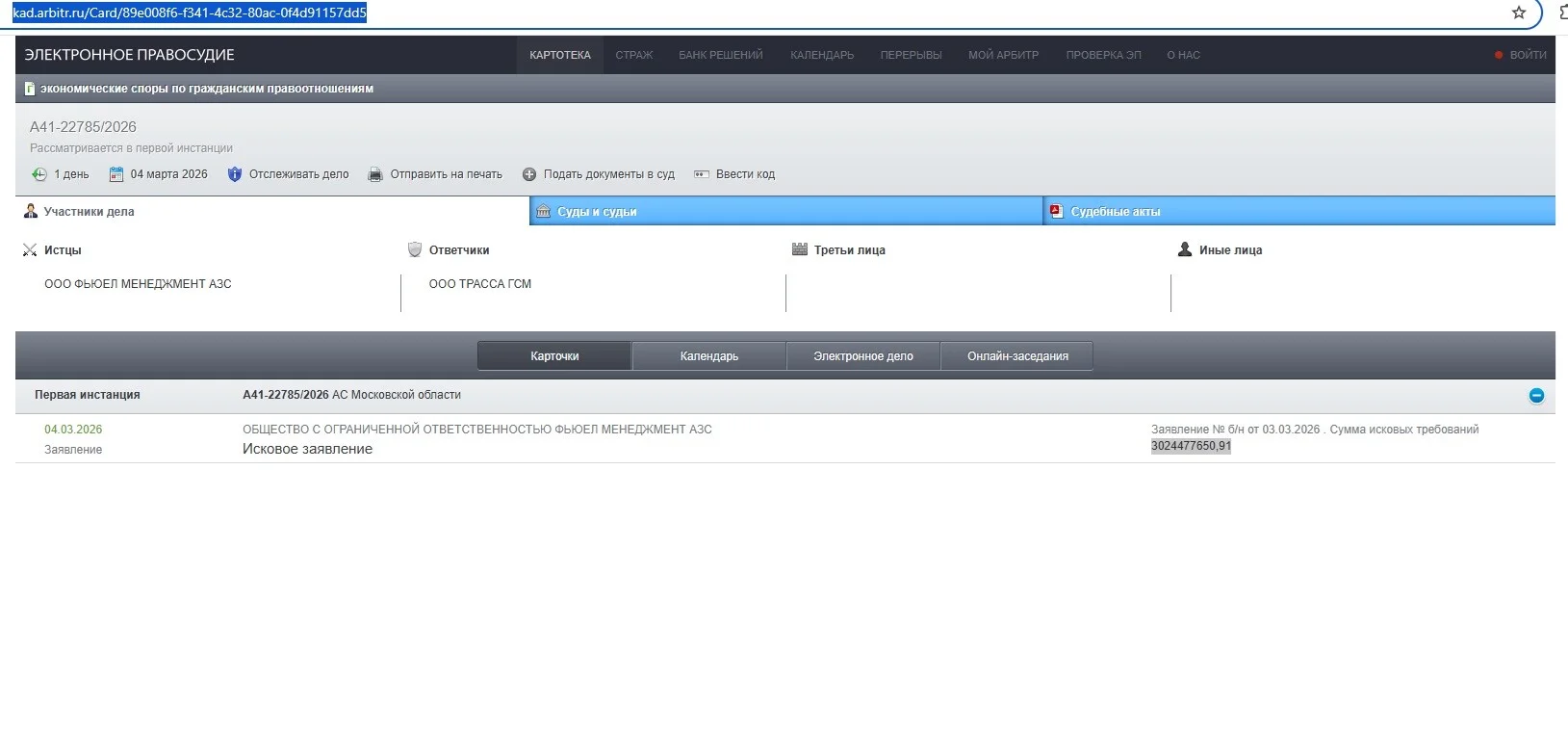Click the participants person icon
1568x731 pixels.
coord(31,211)
